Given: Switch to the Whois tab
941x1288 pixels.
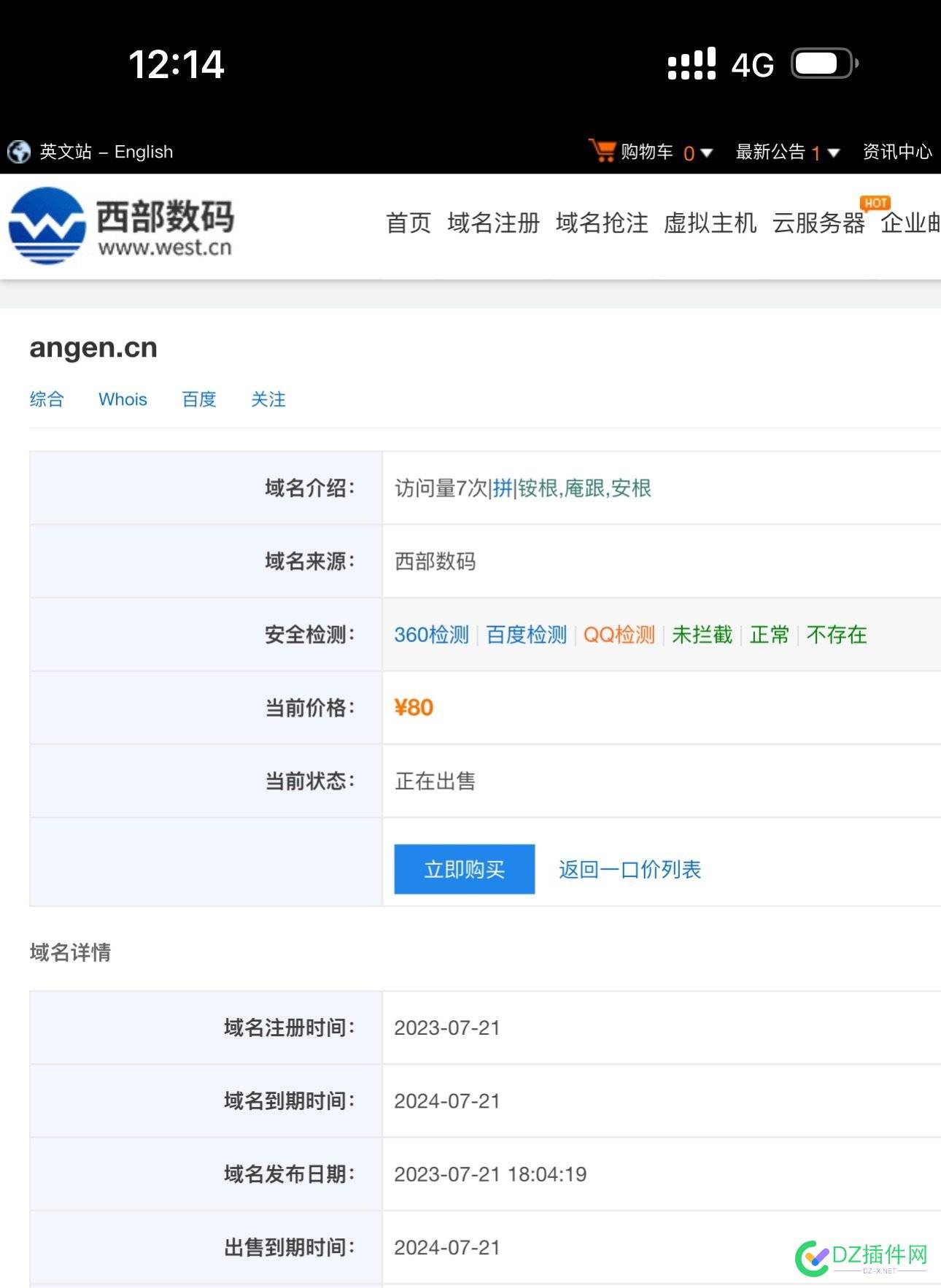Looking at the screenshot, I should (123, 399).
